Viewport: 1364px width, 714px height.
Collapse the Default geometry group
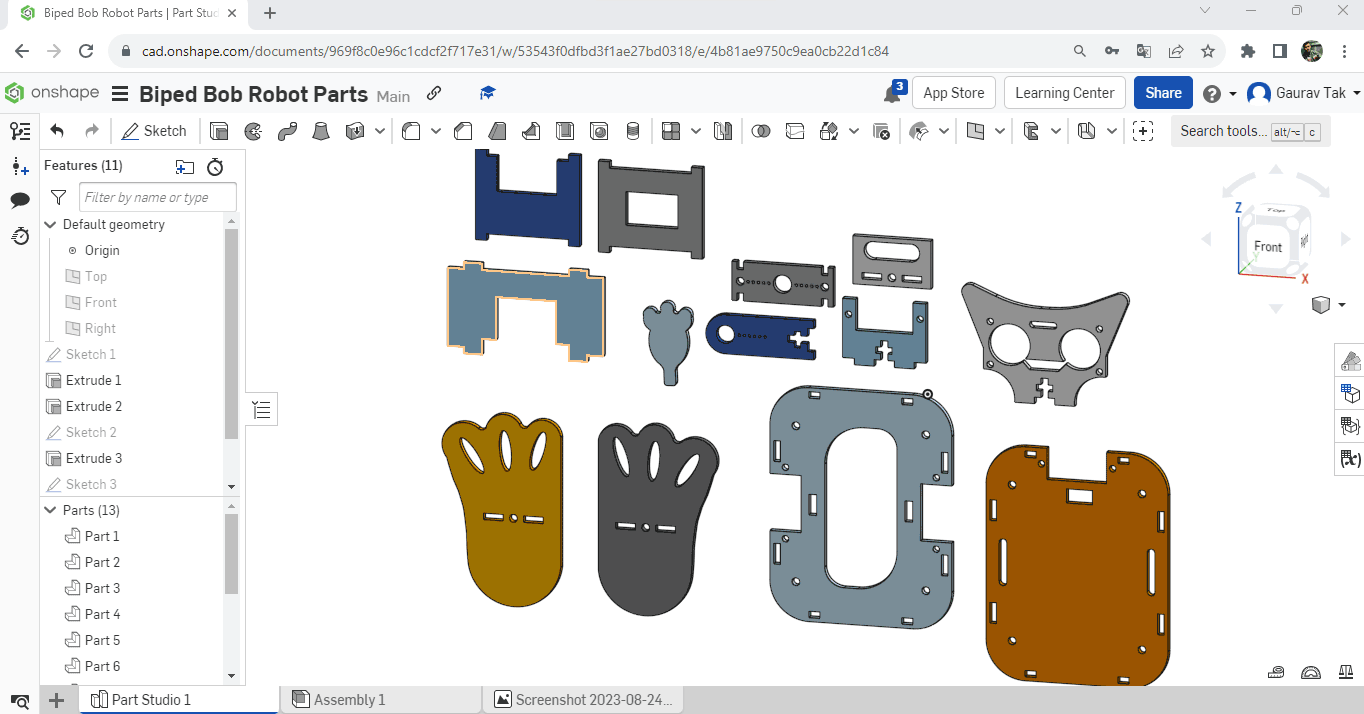pos(50,224)
